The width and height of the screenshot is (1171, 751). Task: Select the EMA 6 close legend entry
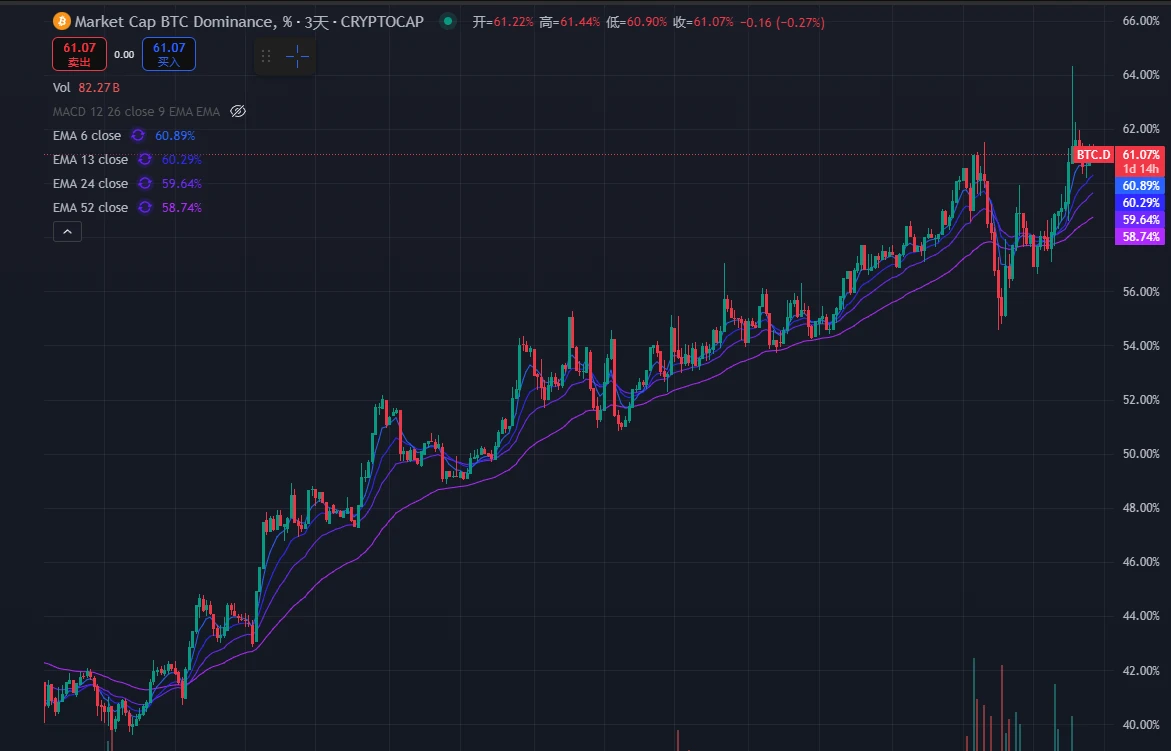coord(87,136)
